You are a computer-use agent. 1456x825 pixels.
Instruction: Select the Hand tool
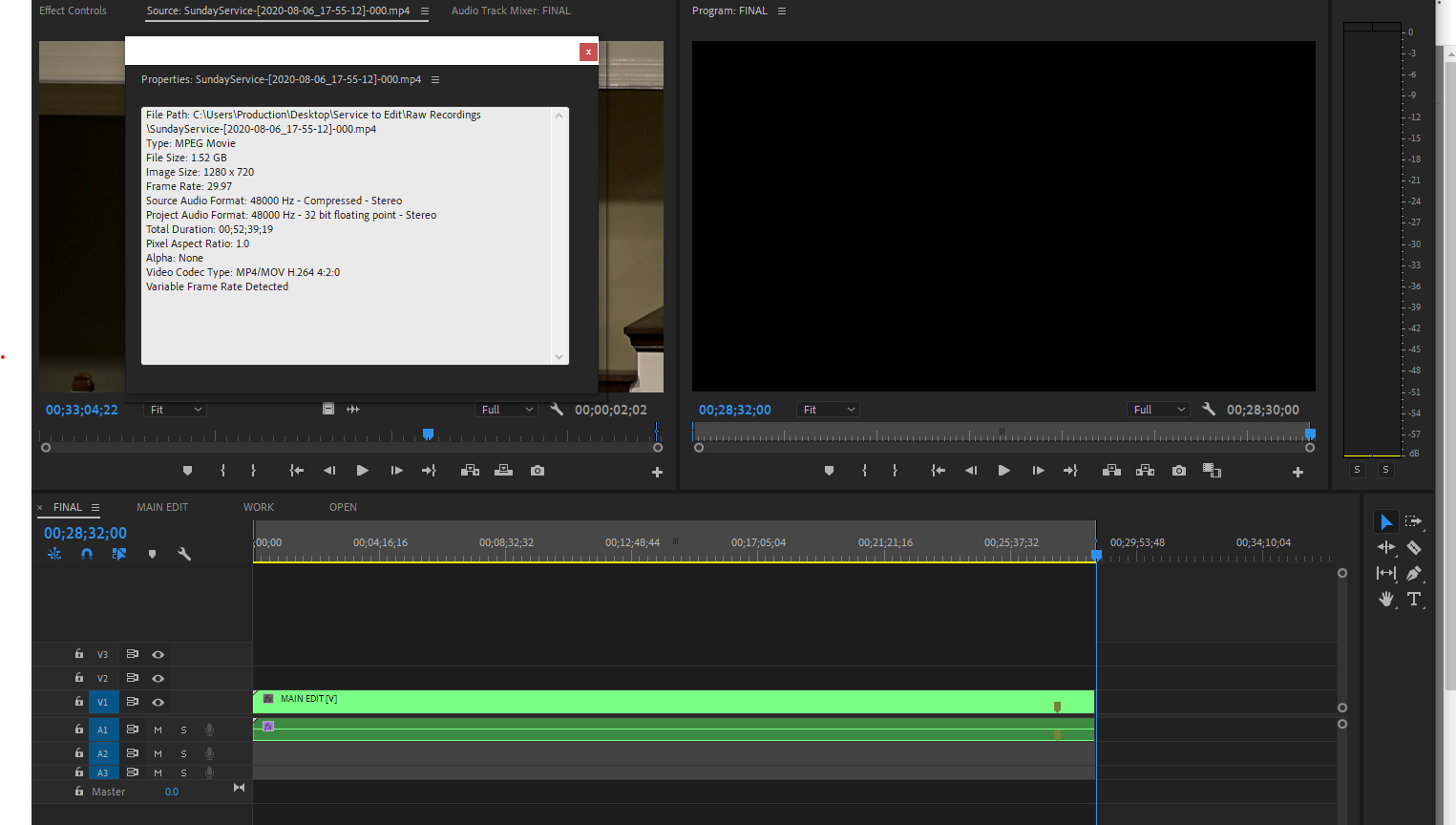(x=1385, y=599)
